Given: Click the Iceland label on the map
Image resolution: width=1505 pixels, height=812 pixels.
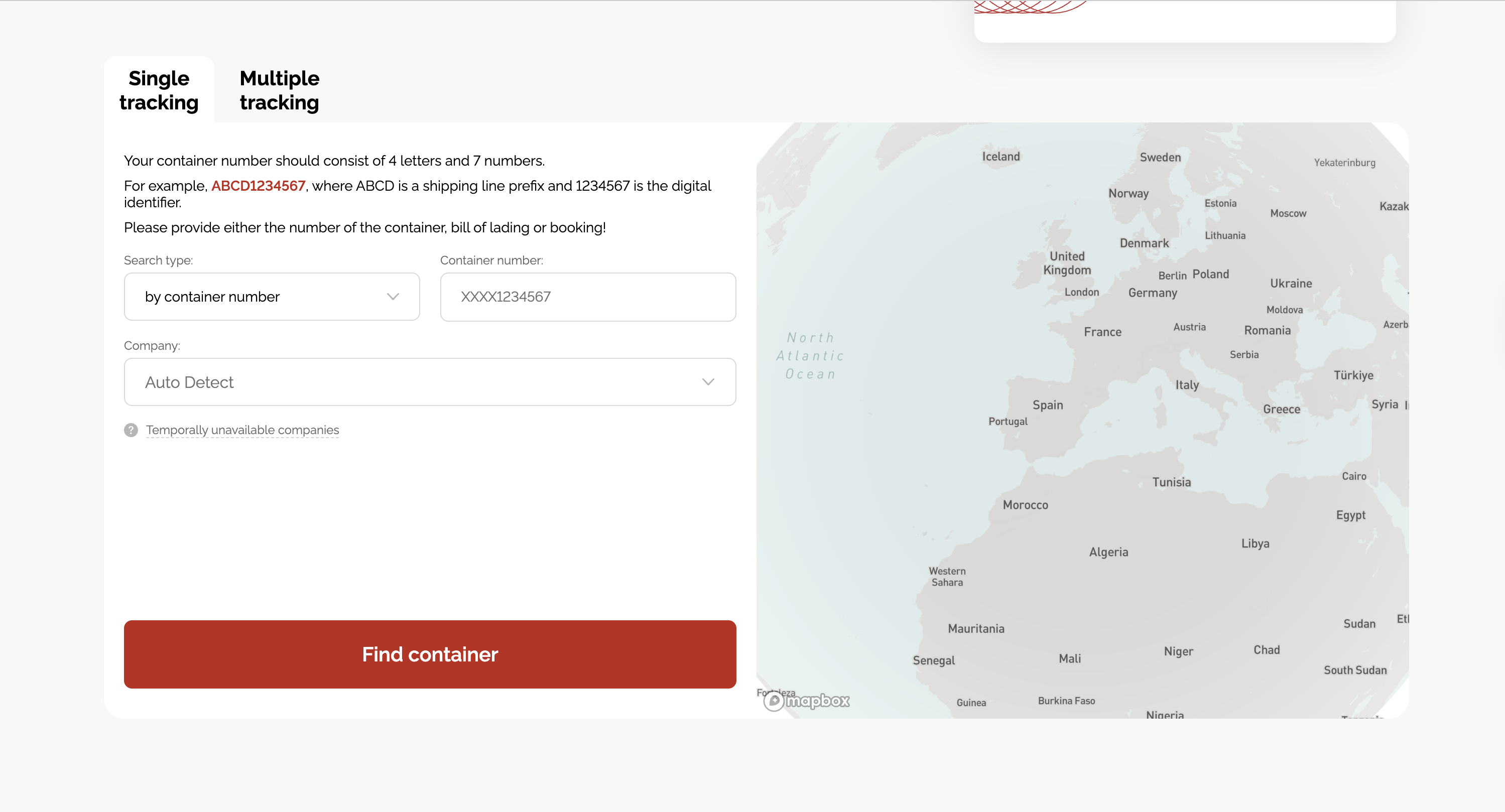Looking at the screenshot, I should tap(1001, 157).
